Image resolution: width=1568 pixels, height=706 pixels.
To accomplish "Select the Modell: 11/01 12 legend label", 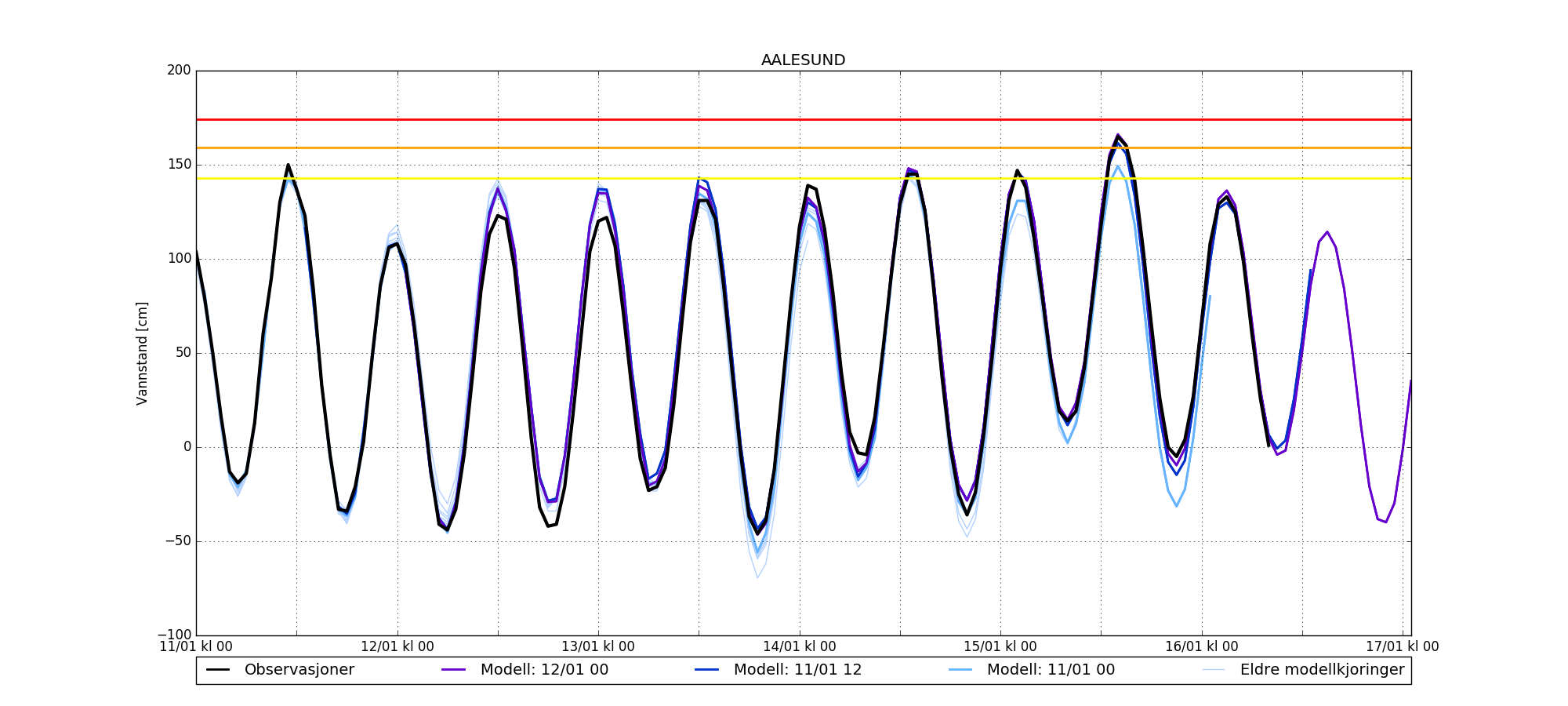I will [x=797, y=670].
